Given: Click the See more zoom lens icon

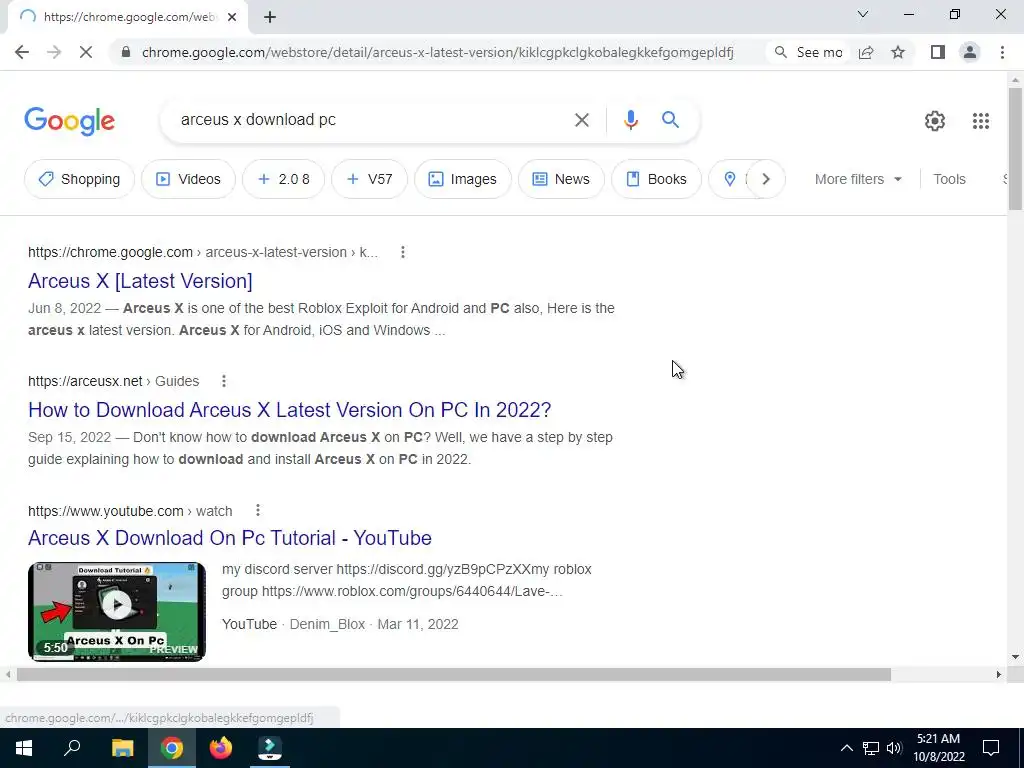Looking at the screenshot, I should (780, 52).
